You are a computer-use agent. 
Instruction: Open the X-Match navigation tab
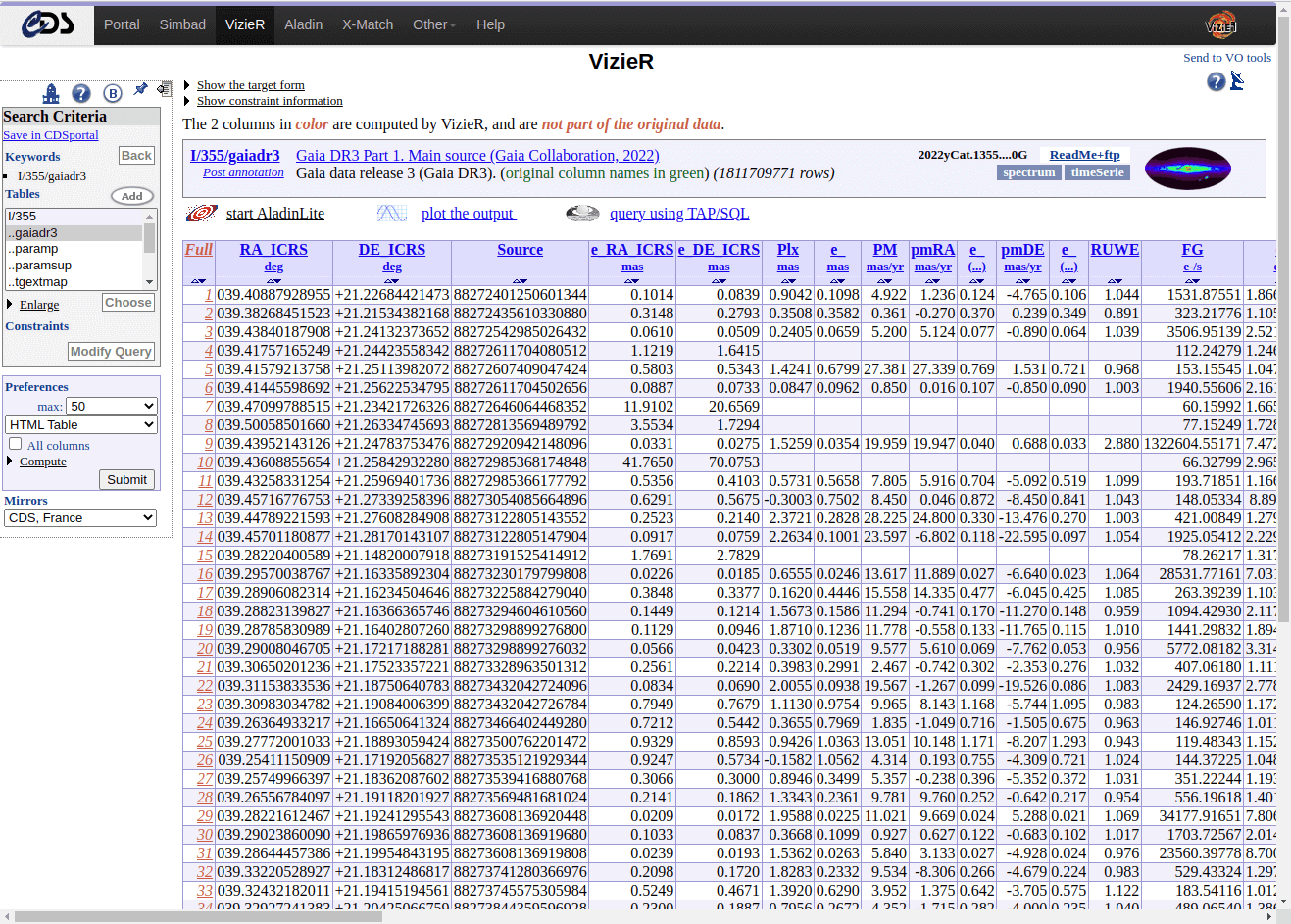[368, 24]
